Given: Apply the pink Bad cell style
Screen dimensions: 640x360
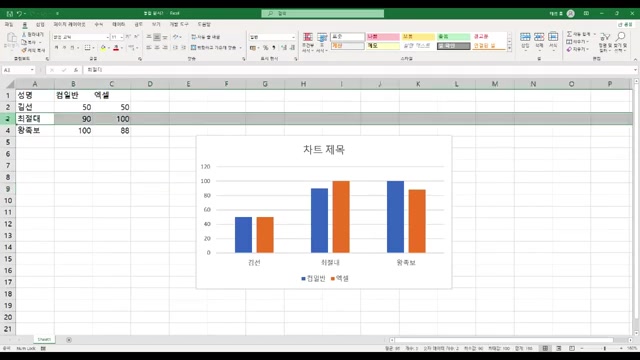Looking at the screenshot, I should point(382,37).
